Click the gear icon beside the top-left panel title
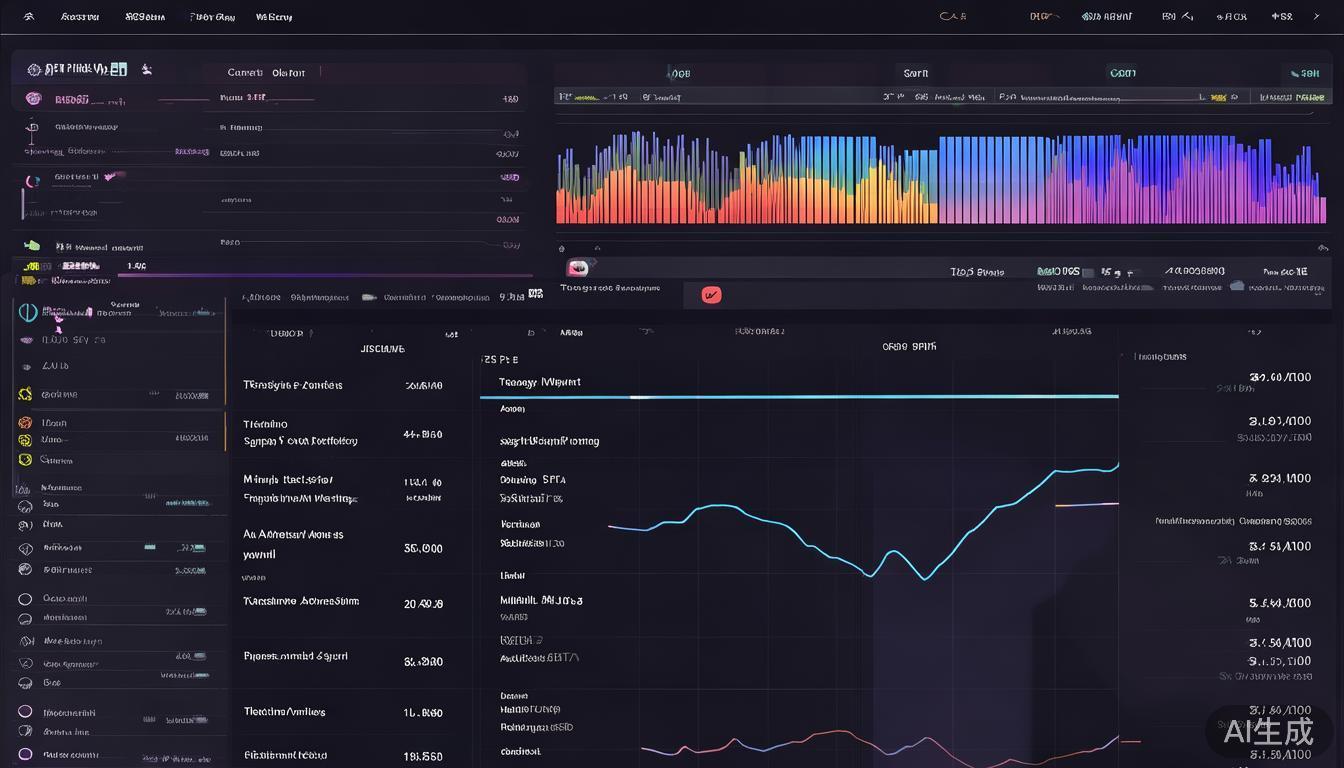Image resolution: width=1344 pixels, height=768 pixels. (x=34, y=70)
